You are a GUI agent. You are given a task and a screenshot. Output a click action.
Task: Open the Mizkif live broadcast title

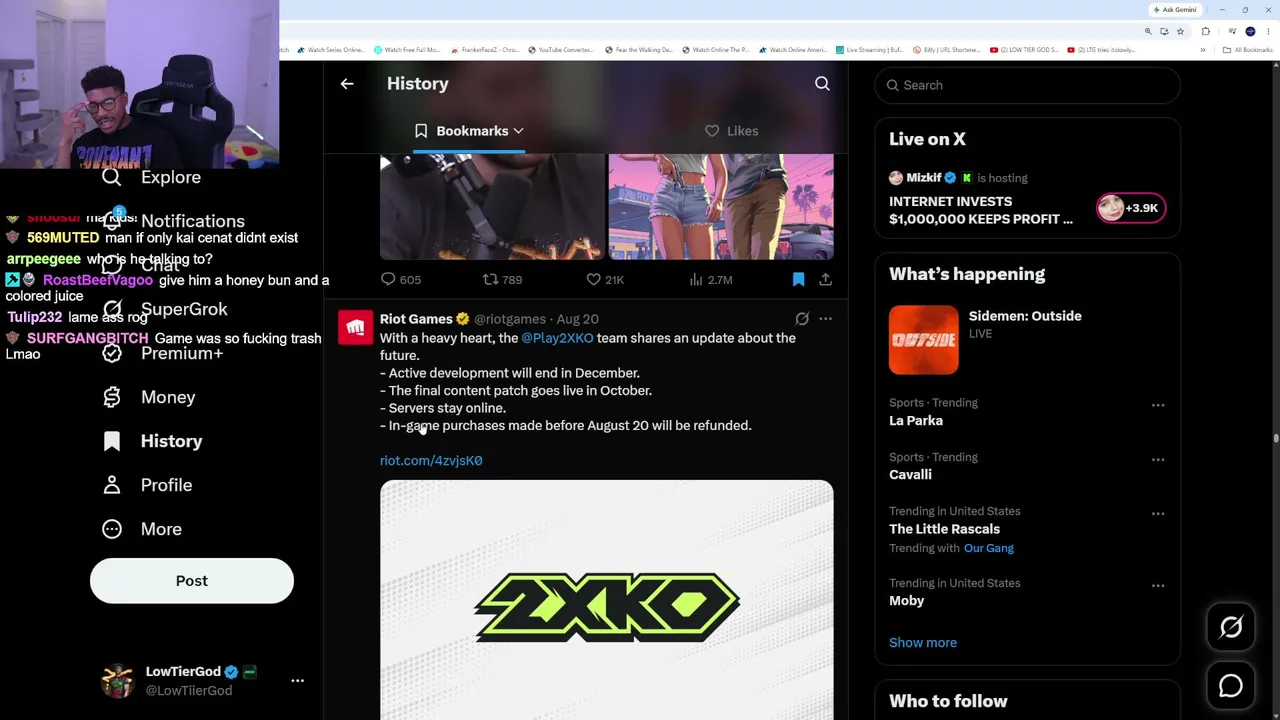click(x=981, y=210)
